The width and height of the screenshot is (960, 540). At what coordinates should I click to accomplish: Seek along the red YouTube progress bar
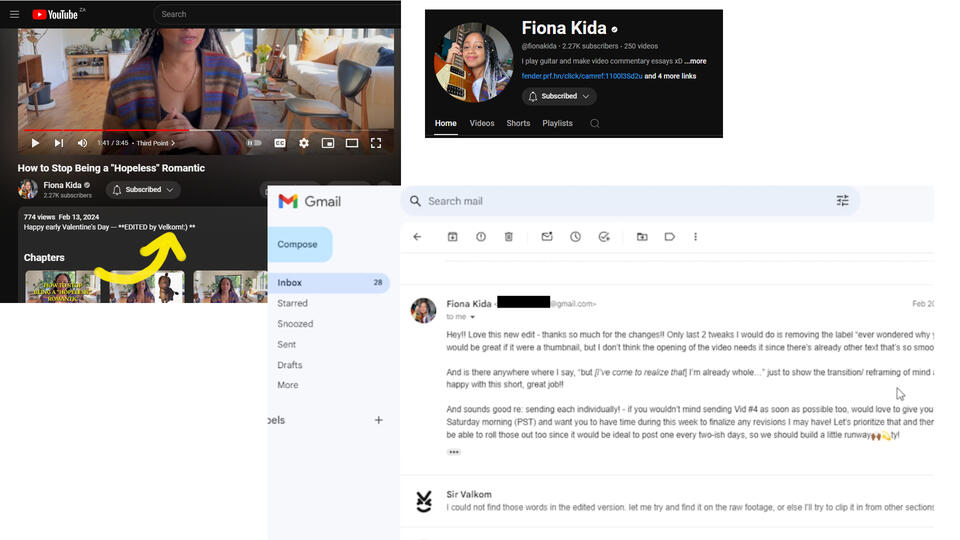click(x=208, y=130)
